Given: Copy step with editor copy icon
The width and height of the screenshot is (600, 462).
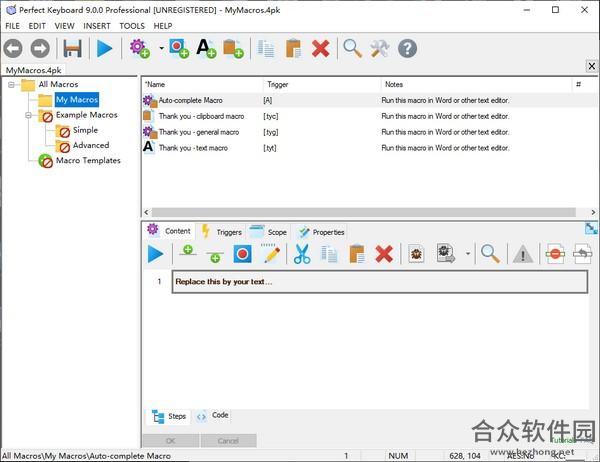Looking at the screenshot, I should pos(329,254).
